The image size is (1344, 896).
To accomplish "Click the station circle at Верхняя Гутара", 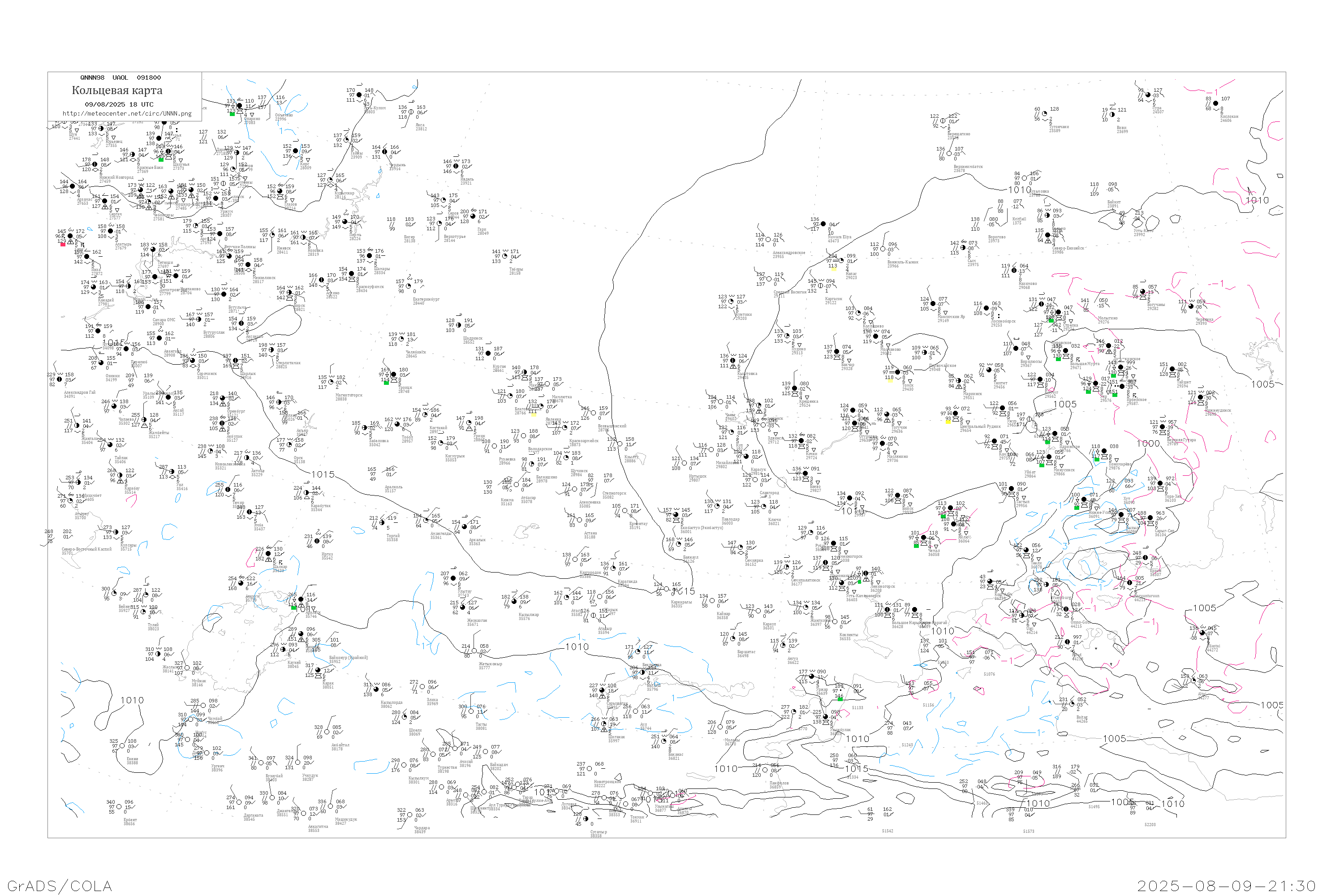I will pyautogui.click(x=1162, y=427).
